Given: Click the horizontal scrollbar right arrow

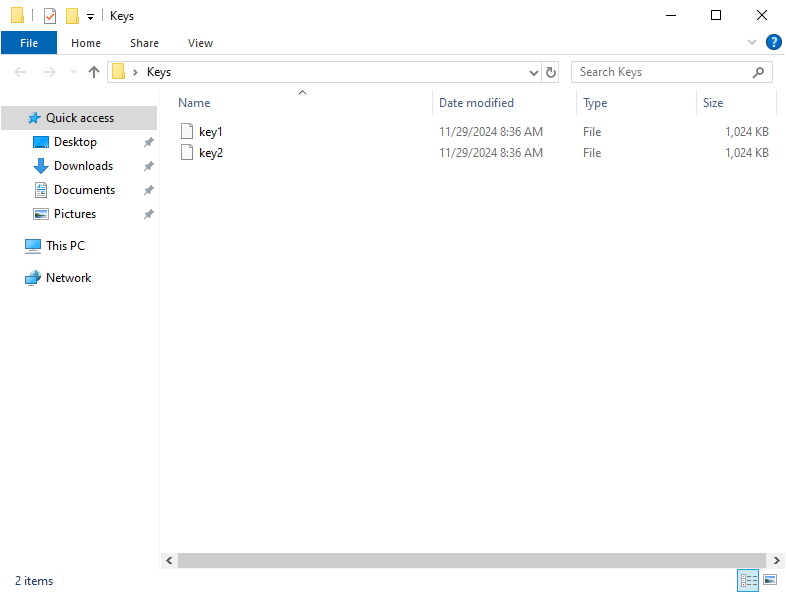Looking at the screenshot, I should pyautogui.click(x=776, y=560).
